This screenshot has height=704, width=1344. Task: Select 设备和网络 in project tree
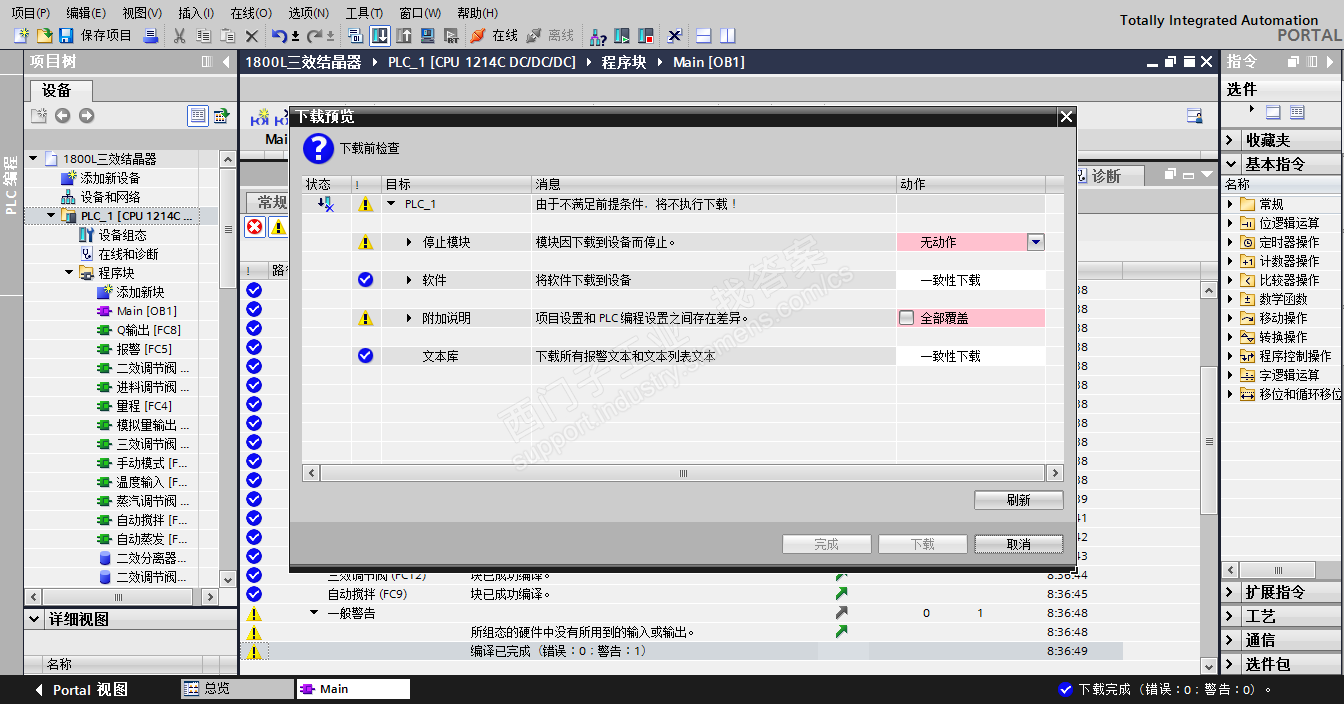110,197
